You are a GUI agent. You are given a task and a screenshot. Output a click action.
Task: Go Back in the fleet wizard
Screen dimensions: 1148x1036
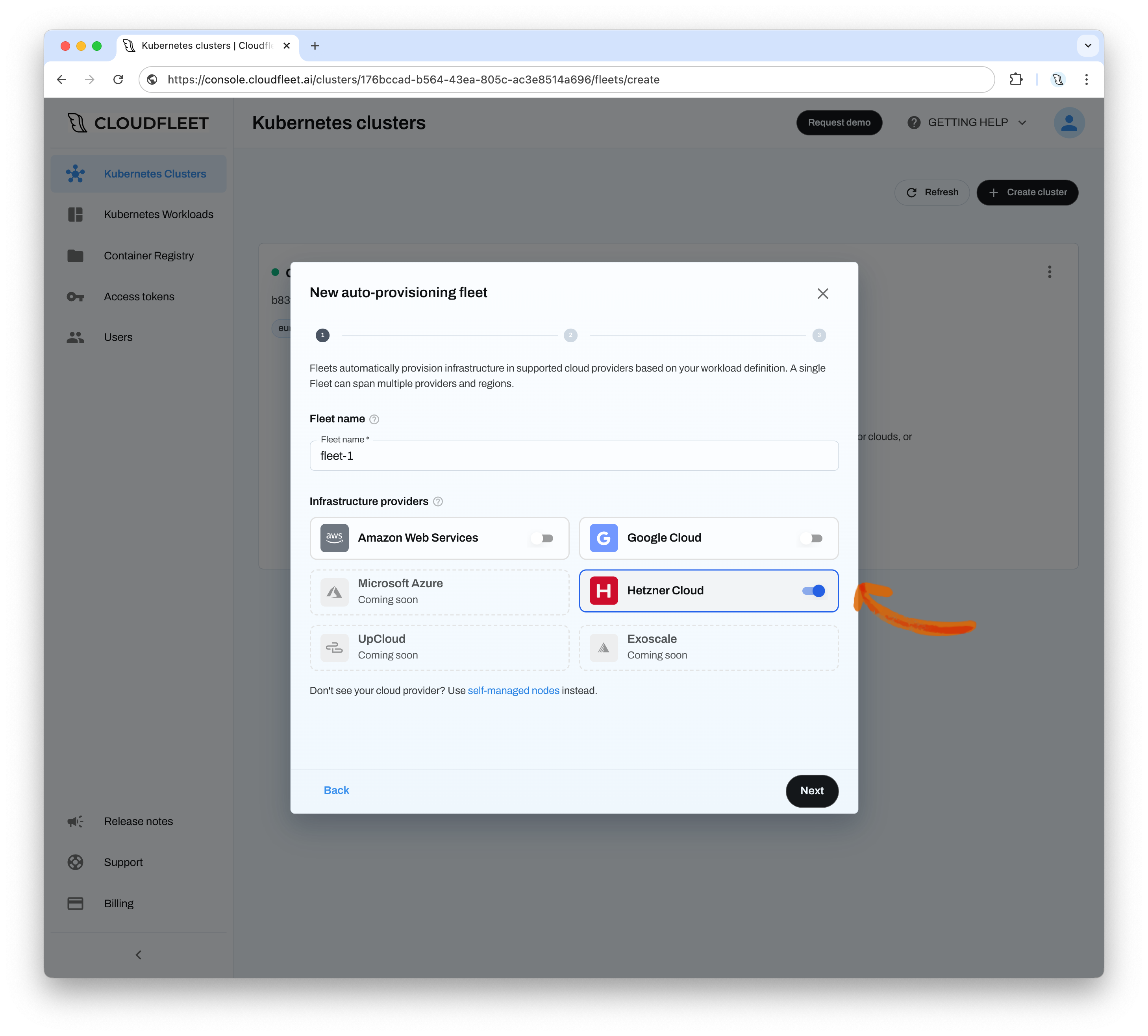click(337, 790)
